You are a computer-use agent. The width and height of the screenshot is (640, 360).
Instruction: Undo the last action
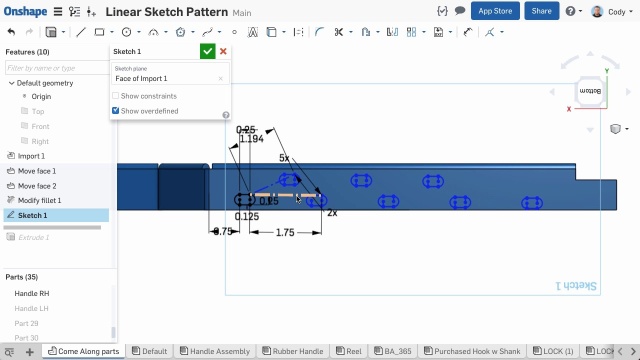pos(11,32)
